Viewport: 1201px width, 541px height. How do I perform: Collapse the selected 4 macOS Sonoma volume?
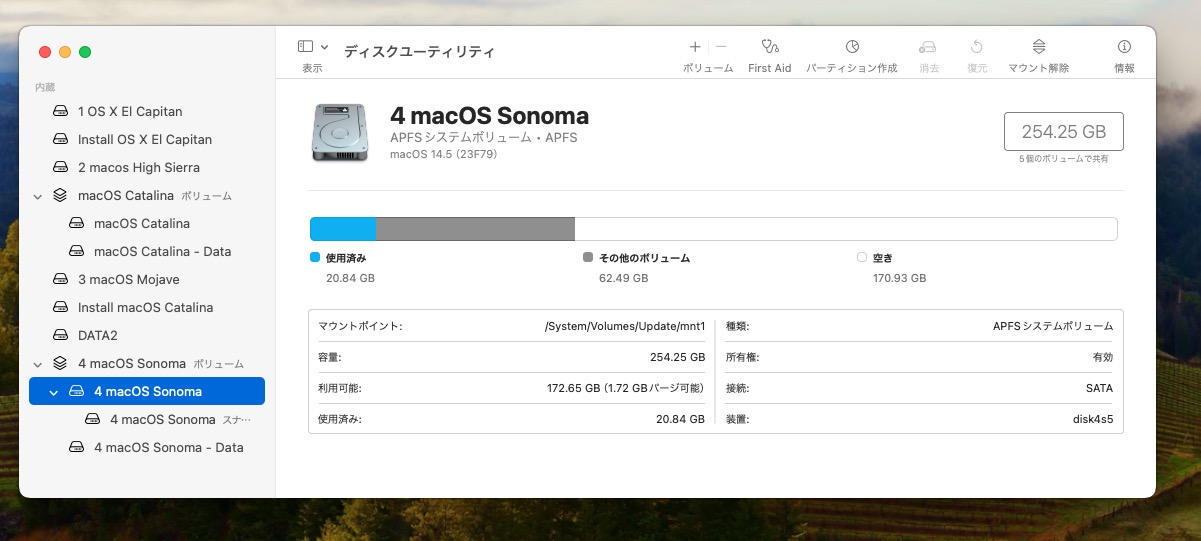coord(54,392)
